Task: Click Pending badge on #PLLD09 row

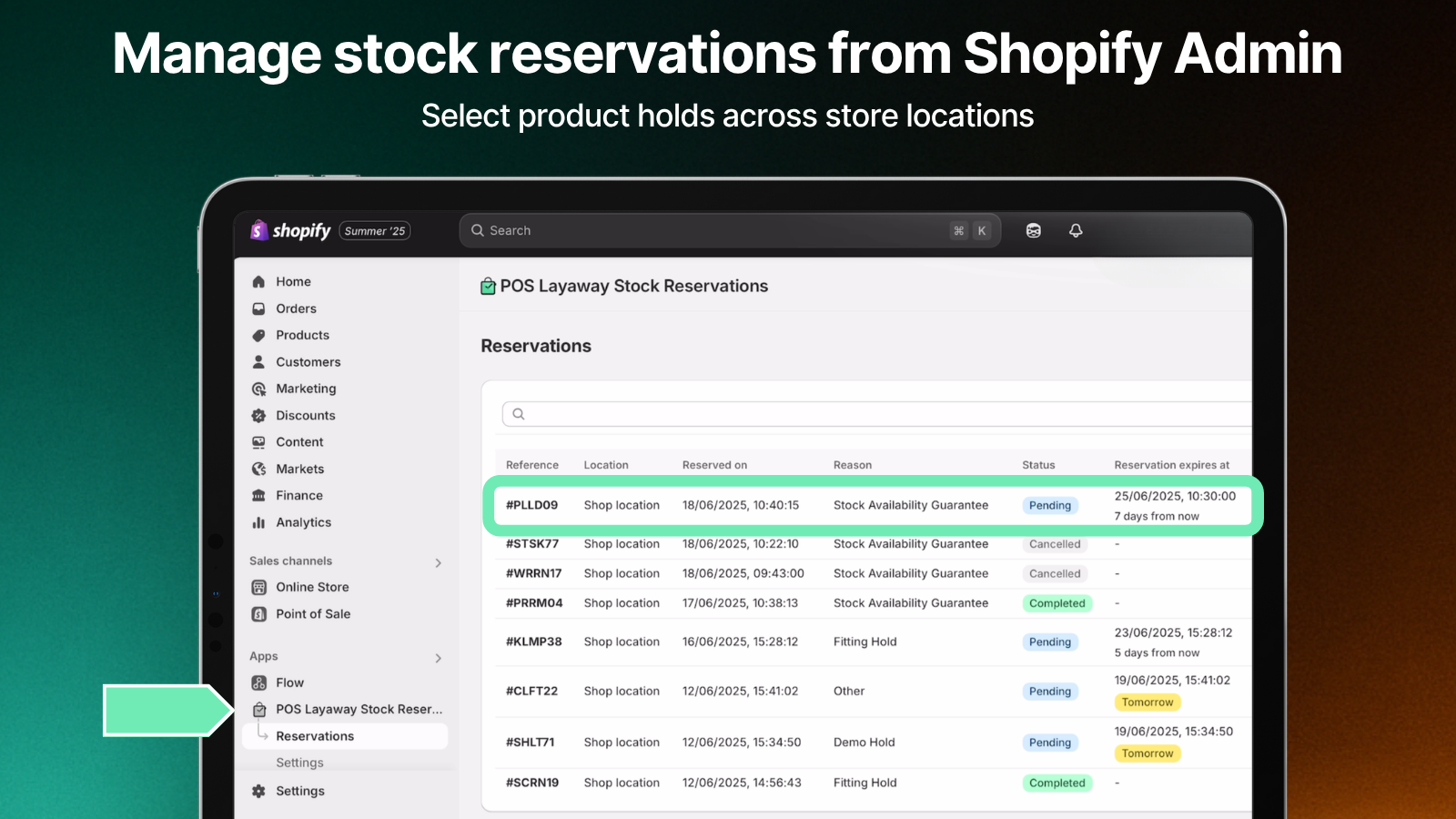Action: coord(1050,506)
